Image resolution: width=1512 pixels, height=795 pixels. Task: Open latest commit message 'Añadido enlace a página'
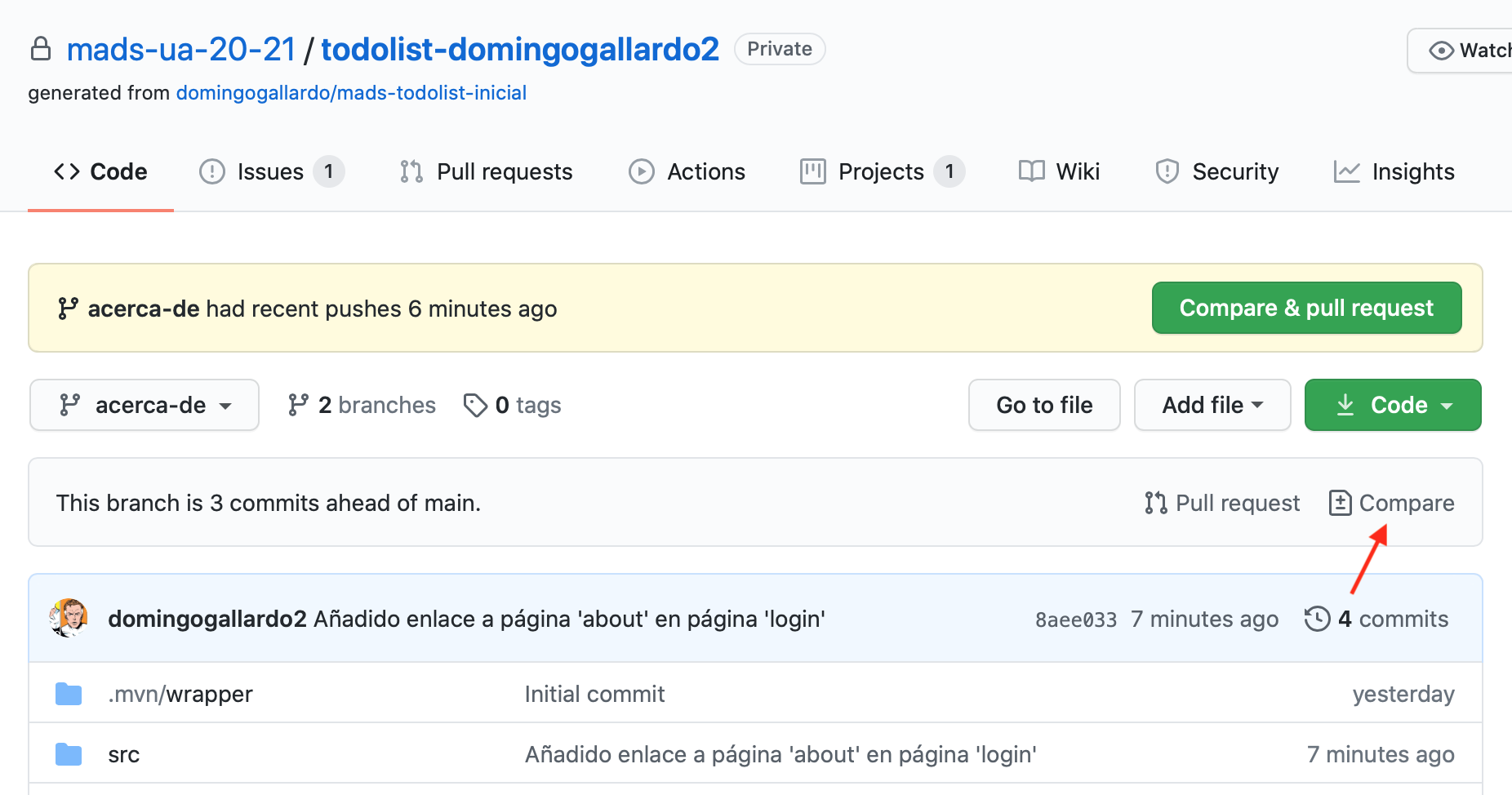click(570, 619)
